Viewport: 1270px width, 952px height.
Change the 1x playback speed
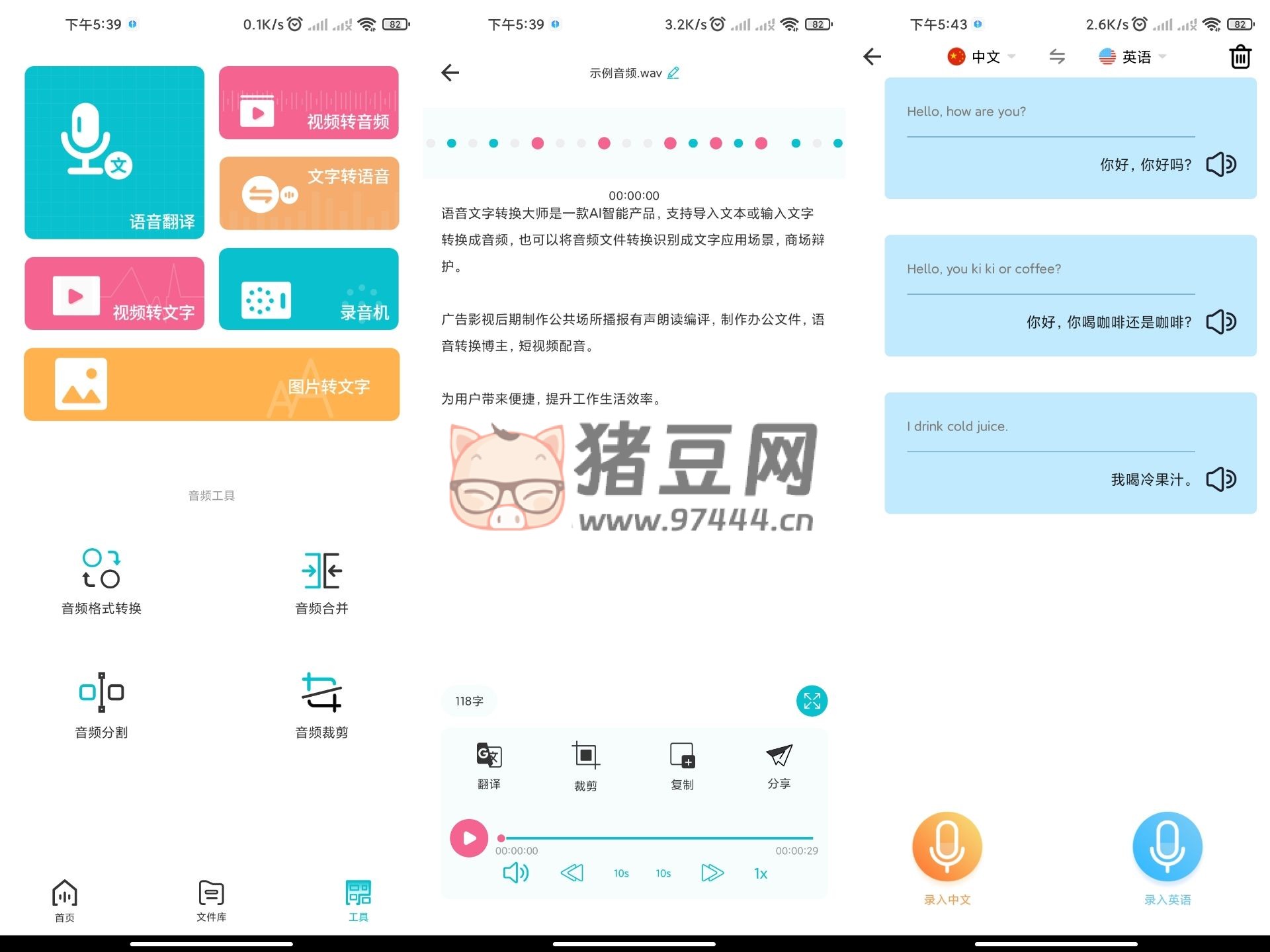(x=761, y=873)
